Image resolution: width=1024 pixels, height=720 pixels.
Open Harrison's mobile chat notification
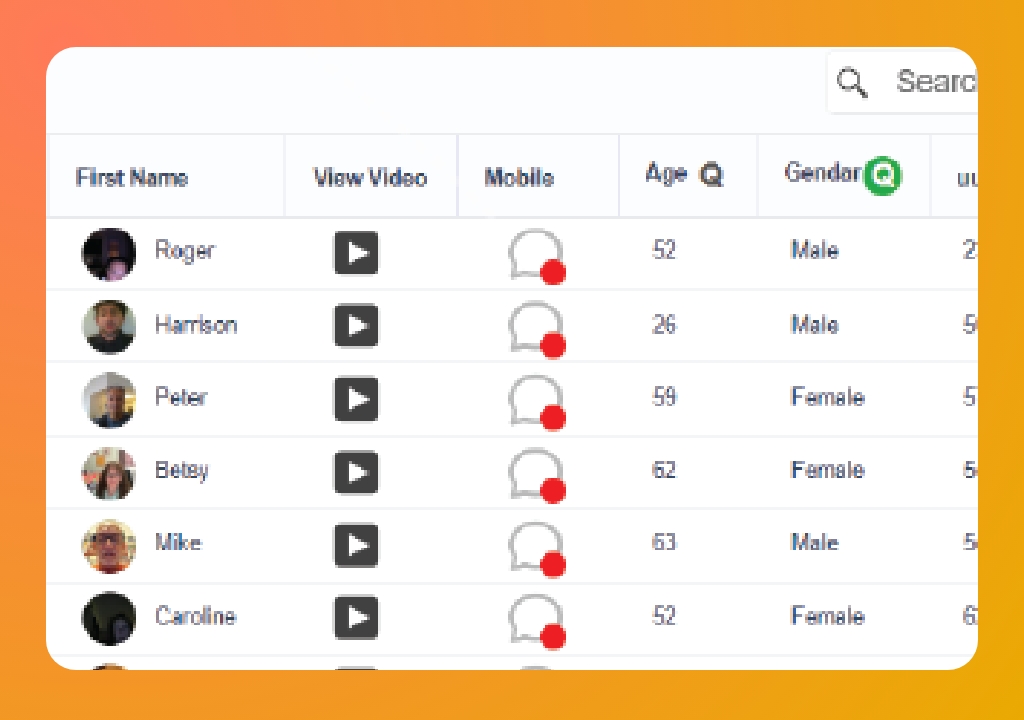point(537,327)
